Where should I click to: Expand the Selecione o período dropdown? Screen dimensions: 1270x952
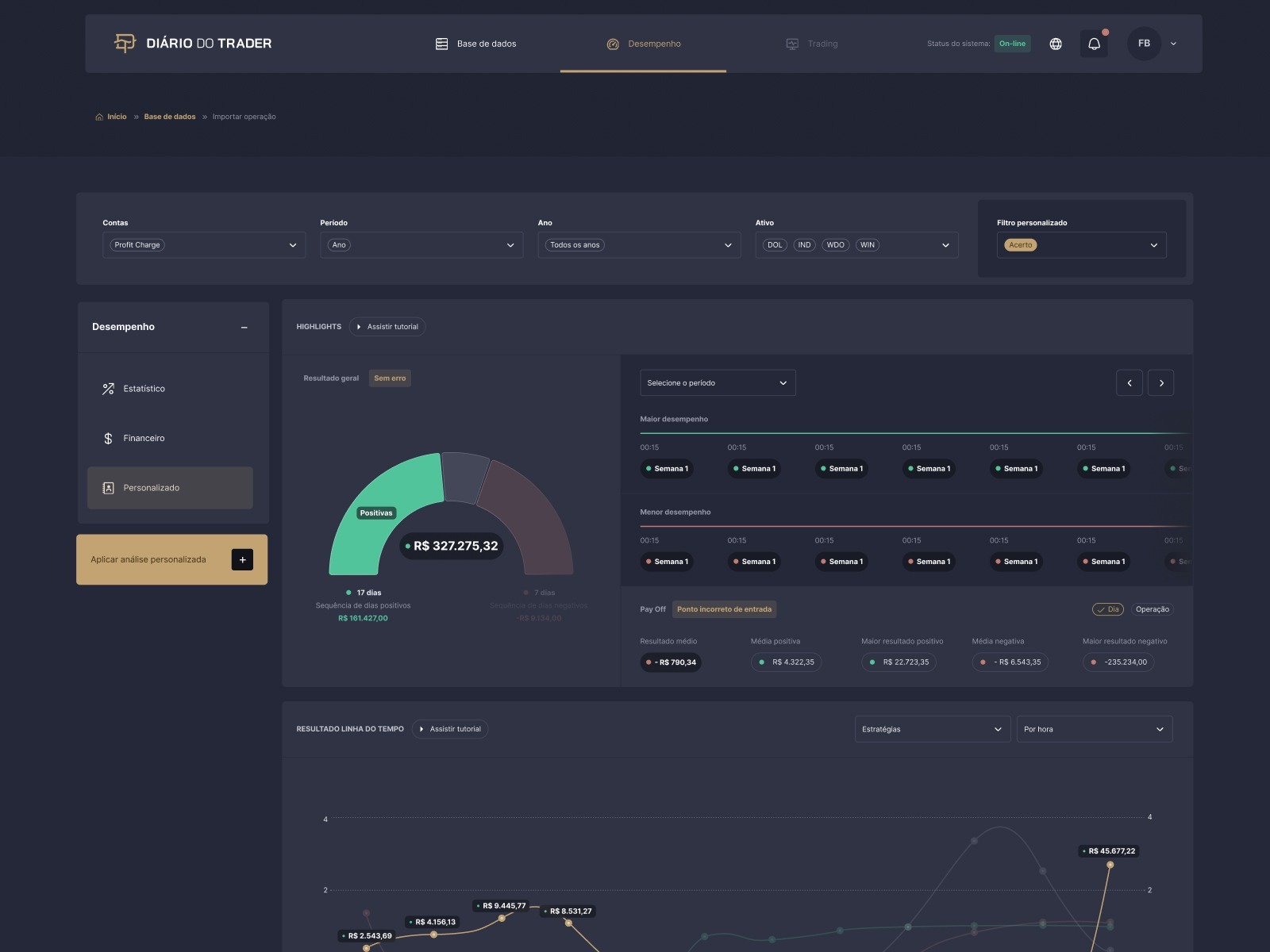point(718,382)
